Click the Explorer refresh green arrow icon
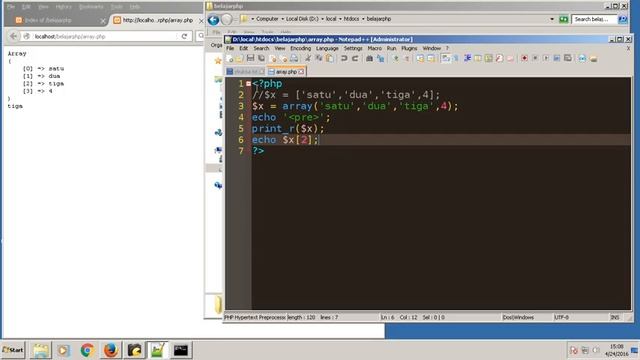The height and width of the screenshot is (360, 640). point(563,19)
